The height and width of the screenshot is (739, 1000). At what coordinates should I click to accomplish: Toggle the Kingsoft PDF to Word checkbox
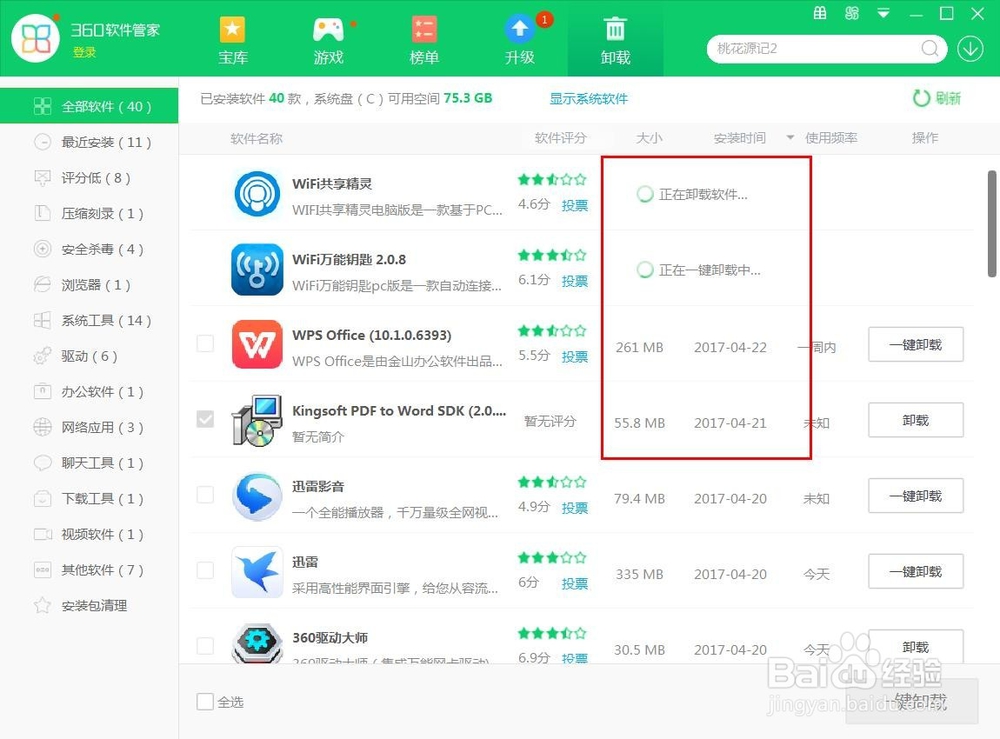pyautogui.click(x=205, y=419)
